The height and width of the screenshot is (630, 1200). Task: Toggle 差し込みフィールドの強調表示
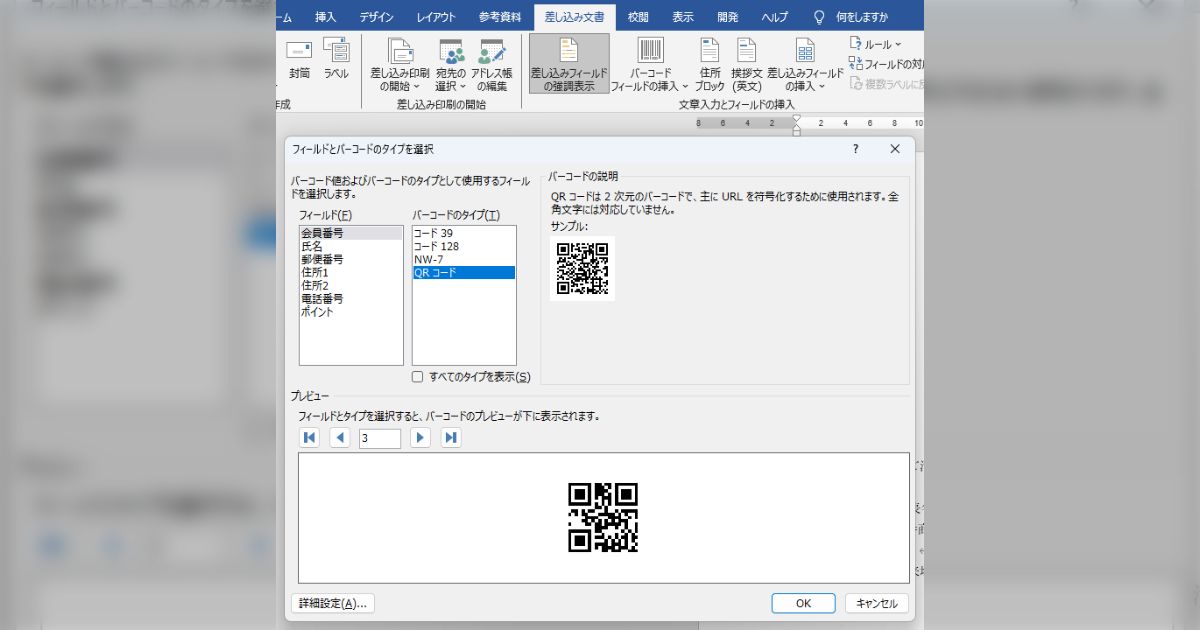coord(569,66)
